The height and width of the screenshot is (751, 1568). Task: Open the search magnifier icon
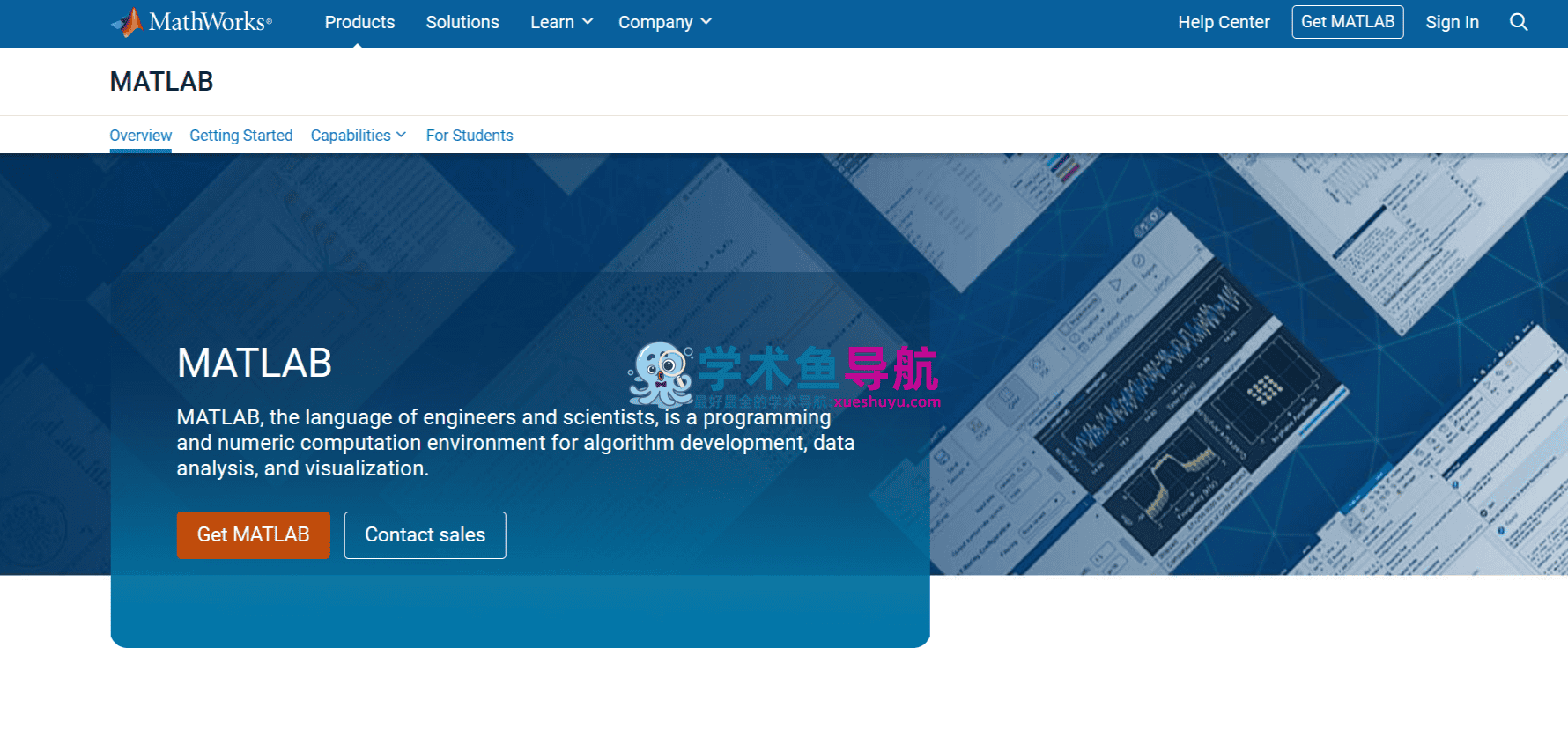point(1519,22)
